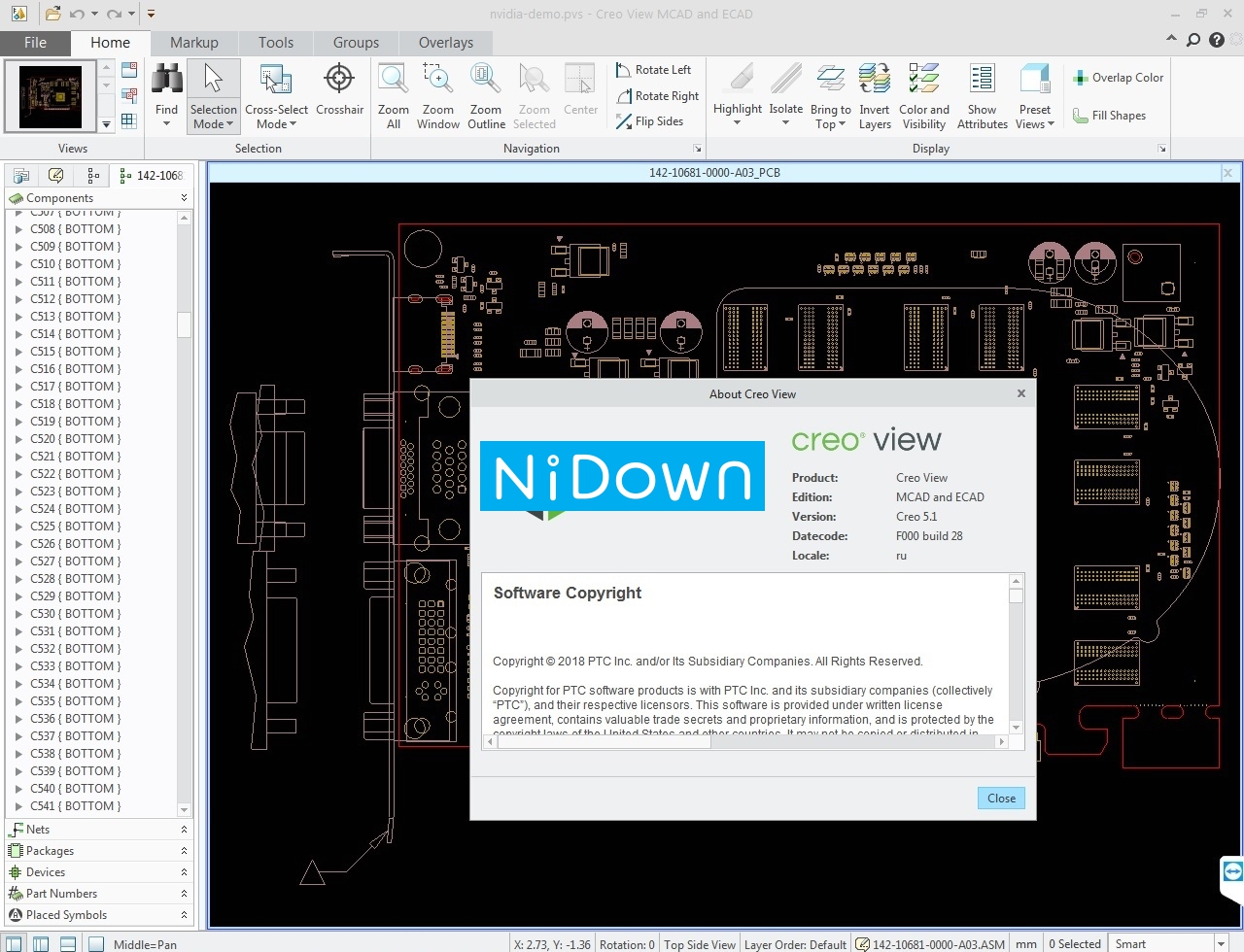Expand the Devices section
Viewport: 1244px width, 952px height.
click(x=184, y=872)
